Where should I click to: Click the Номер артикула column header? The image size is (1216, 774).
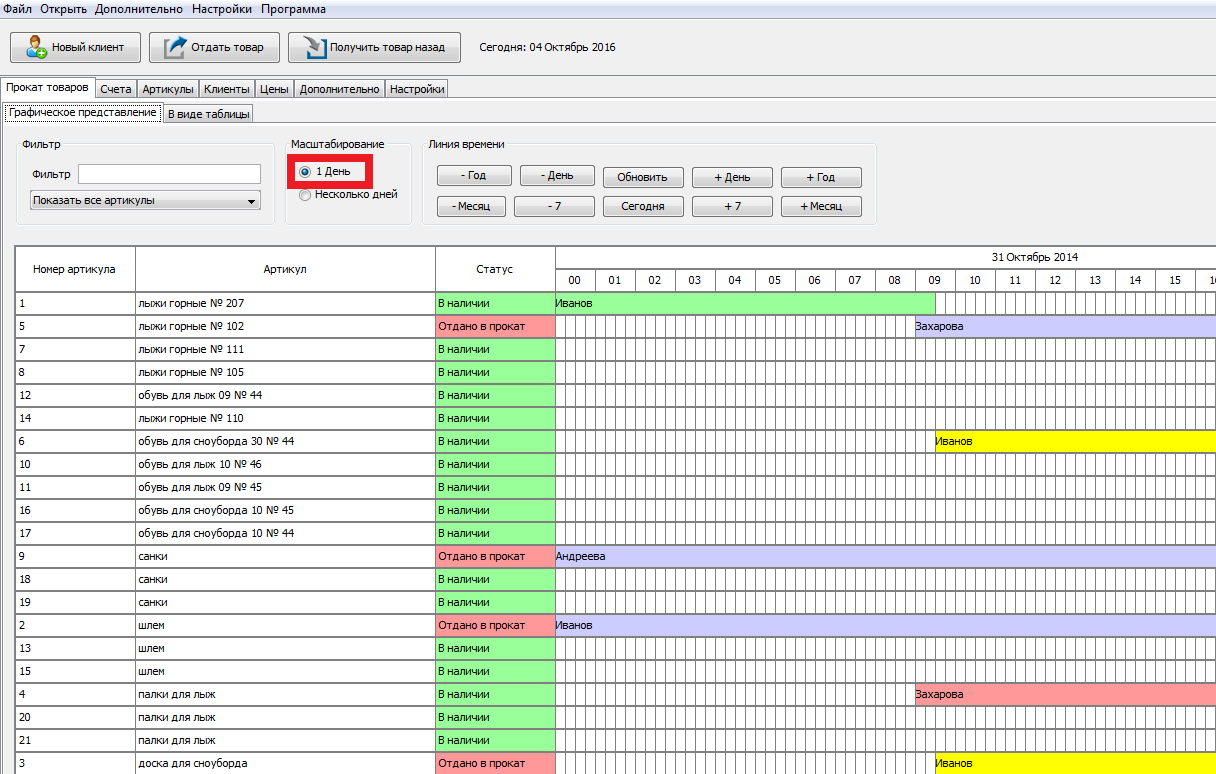[x=75, y=269]
